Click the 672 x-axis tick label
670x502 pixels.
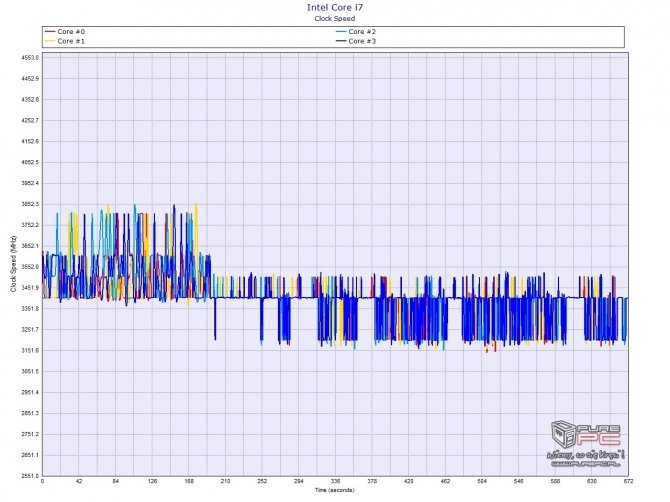[628, 481]
